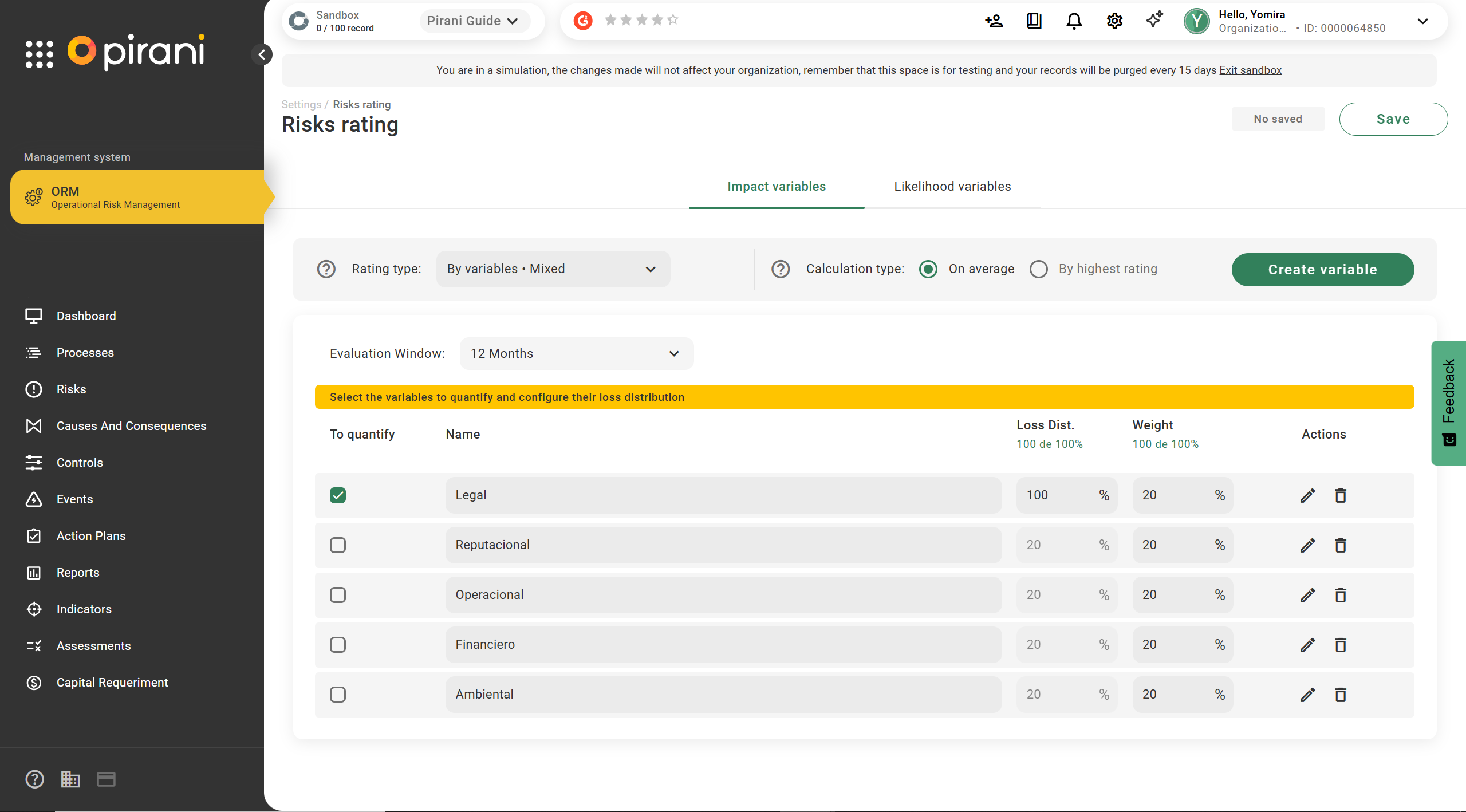Open the Rating type dropdown
The width and height of the screenshot is (1466, 812).
click(553, 269)
